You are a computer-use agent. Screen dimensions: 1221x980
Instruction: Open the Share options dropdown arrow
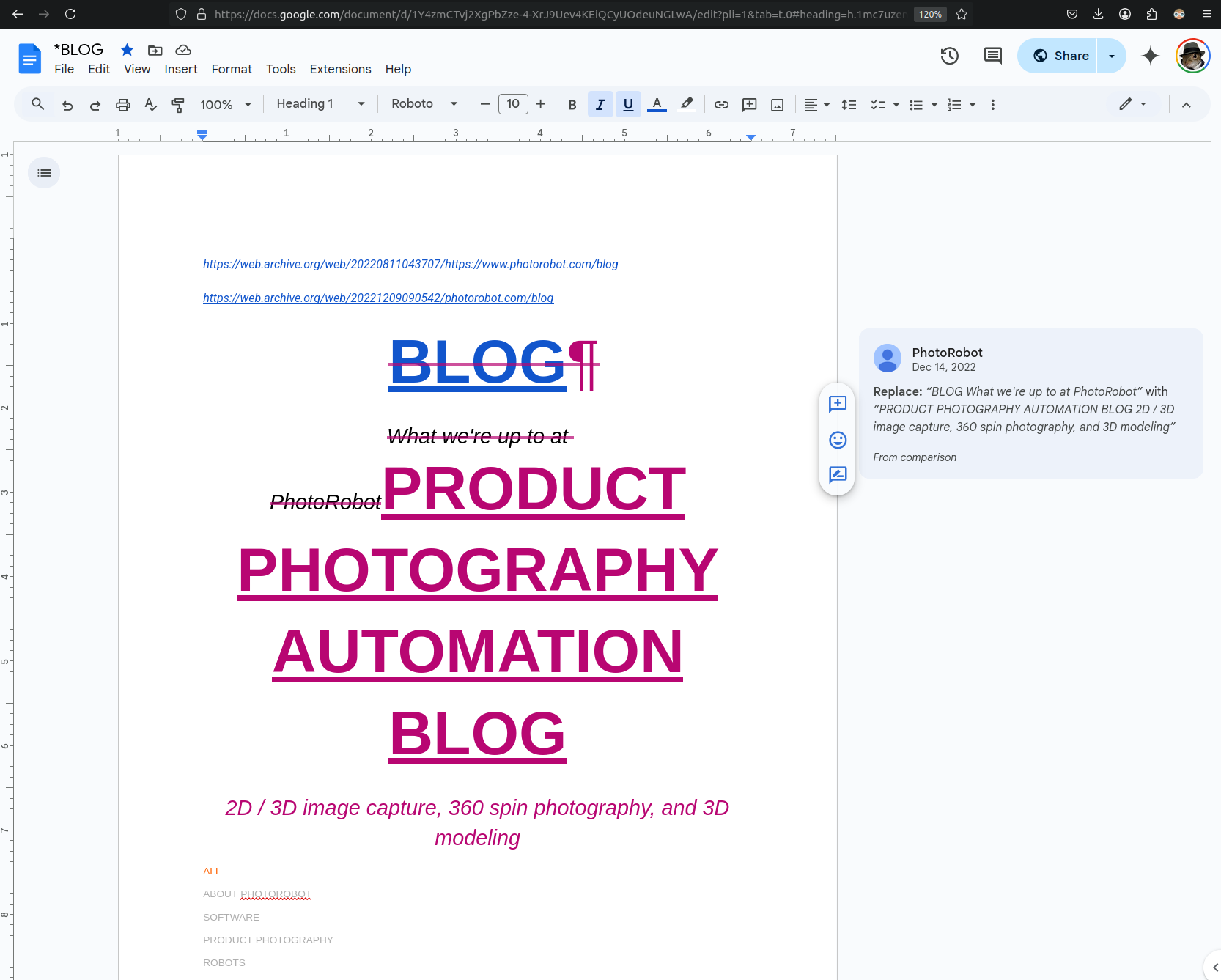click(1112, 56)
